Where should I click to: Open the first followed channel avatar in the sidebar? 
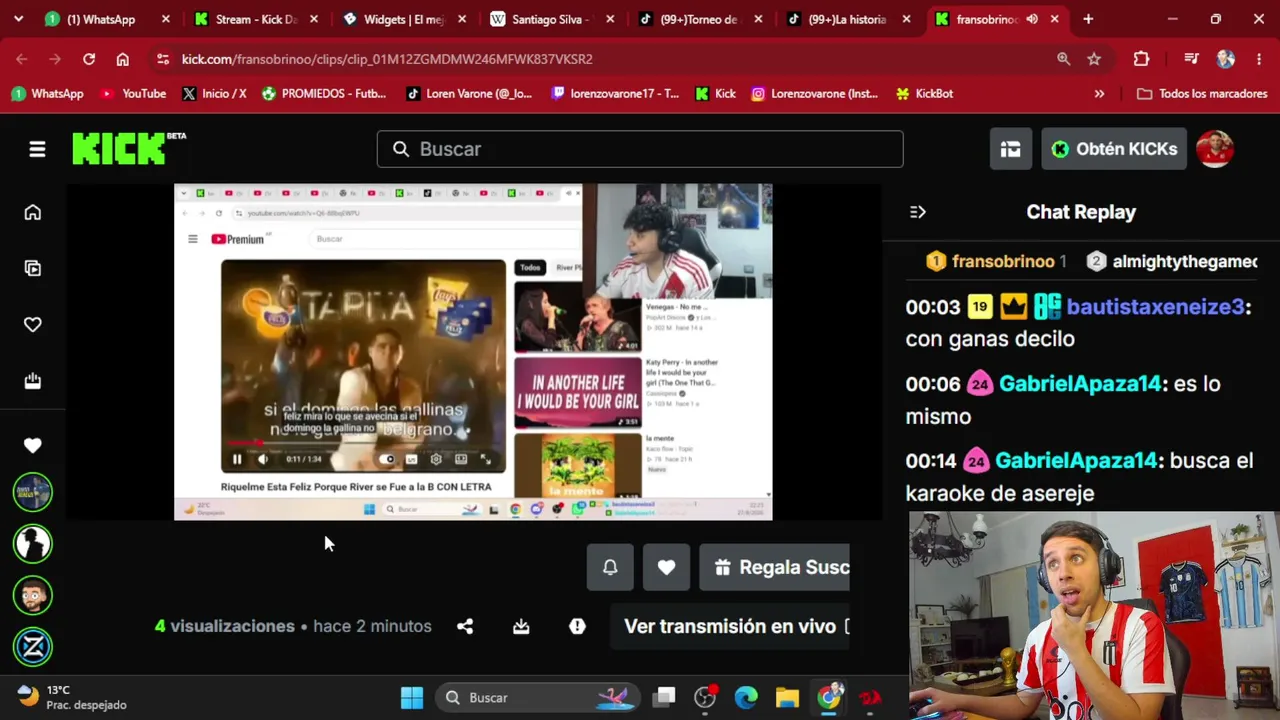click(x=33, y=492)
